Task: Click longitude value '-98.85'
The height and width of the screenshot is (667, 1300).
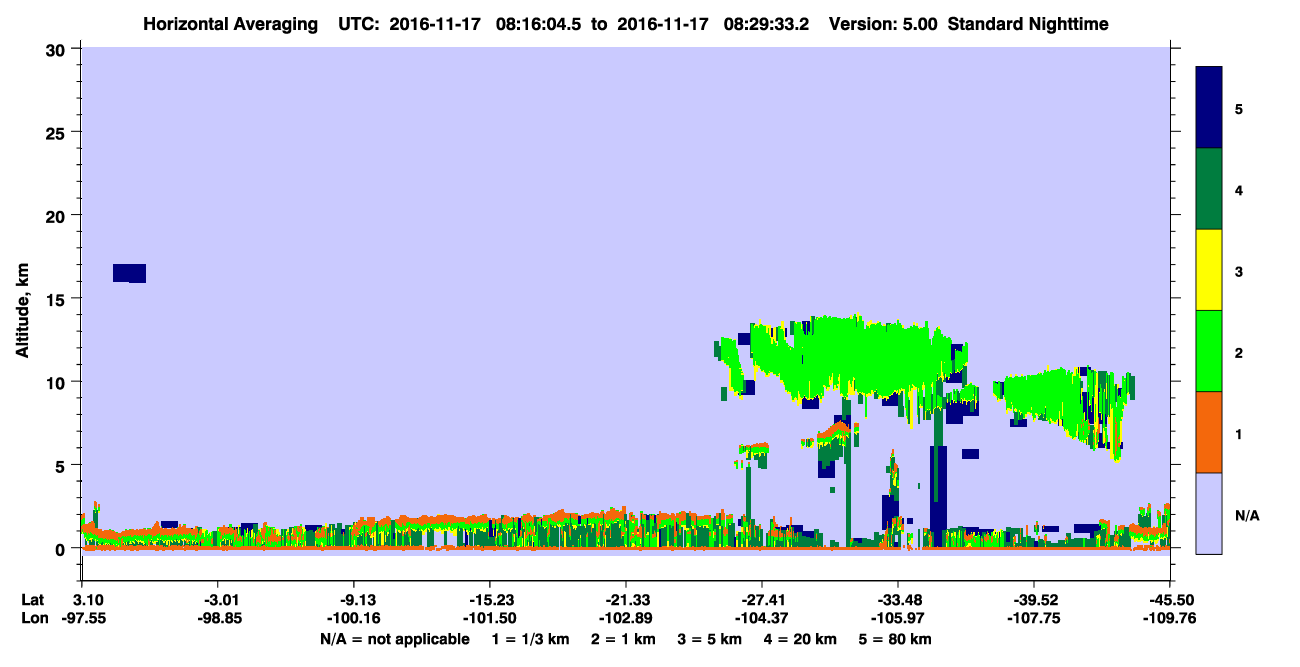Action: pyautogui.click(x=218, y=618)
